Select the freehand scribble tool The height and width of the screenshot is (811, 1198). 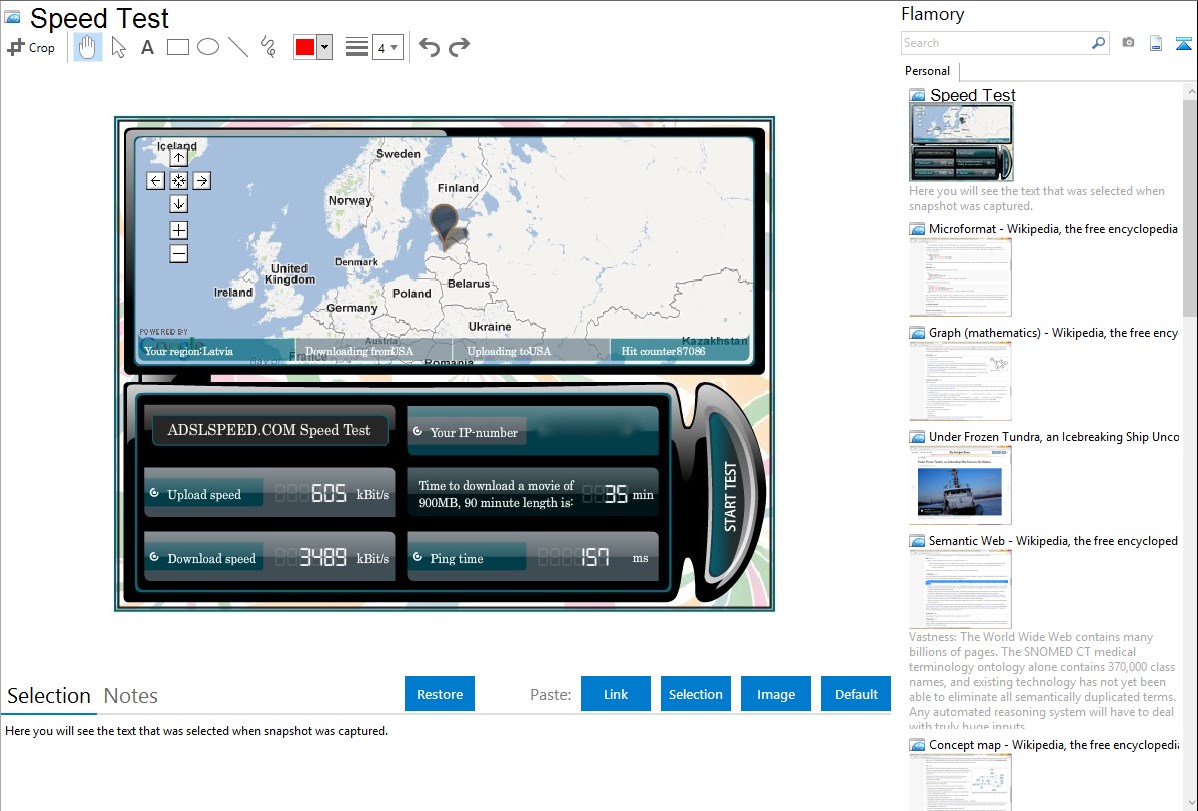click(x=268, y=47)
